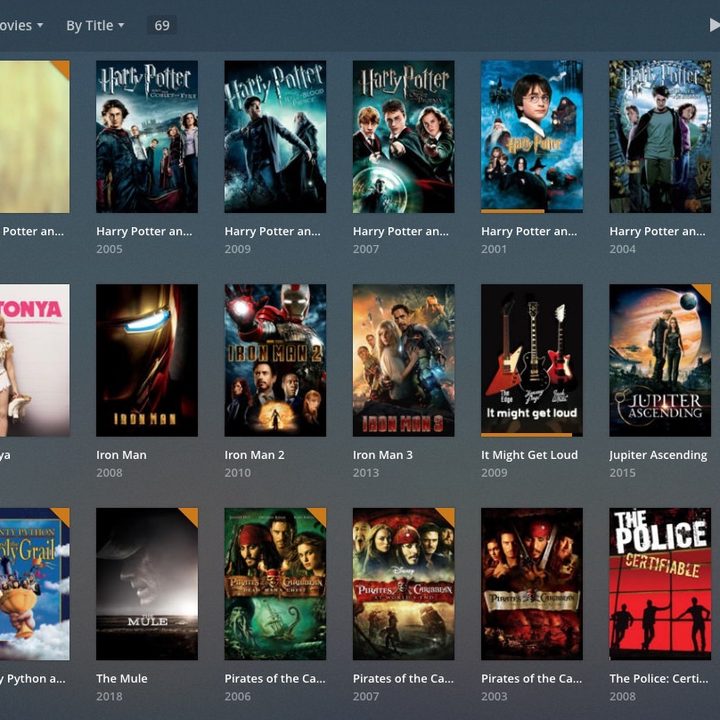Open The Mule poster
The height and width of the screenshot is (720, 720).
click(x=147, y=584)
